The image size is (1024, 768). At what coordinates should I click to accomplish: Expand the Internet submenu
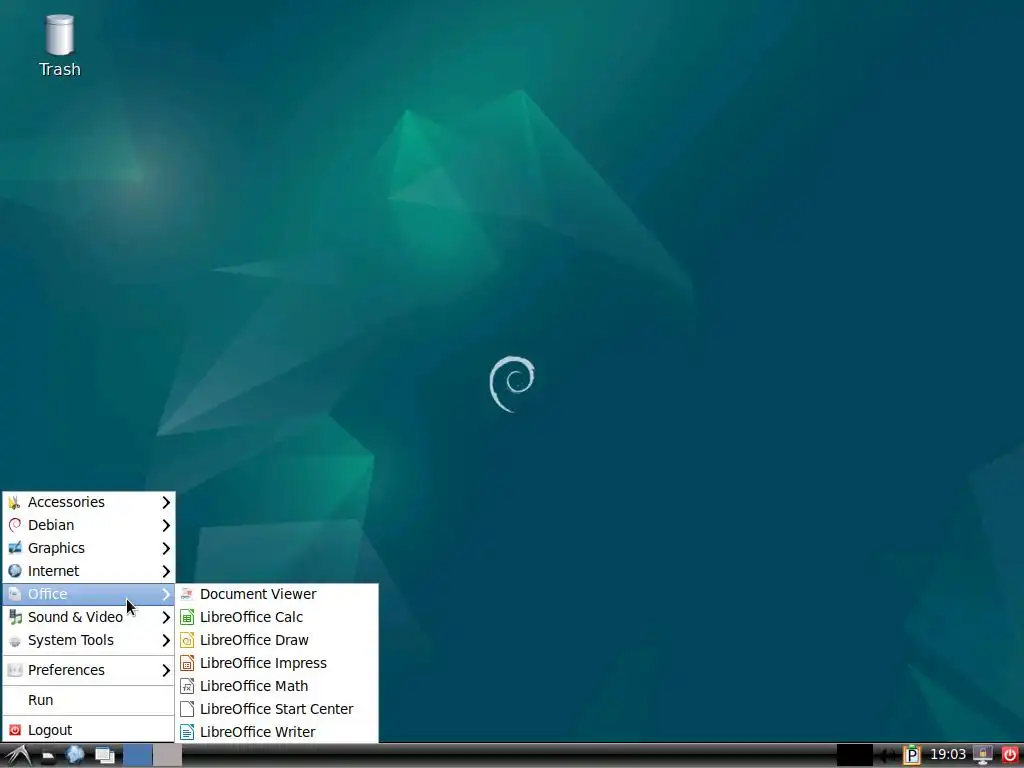pyautogui.click(x=89, y=571)
